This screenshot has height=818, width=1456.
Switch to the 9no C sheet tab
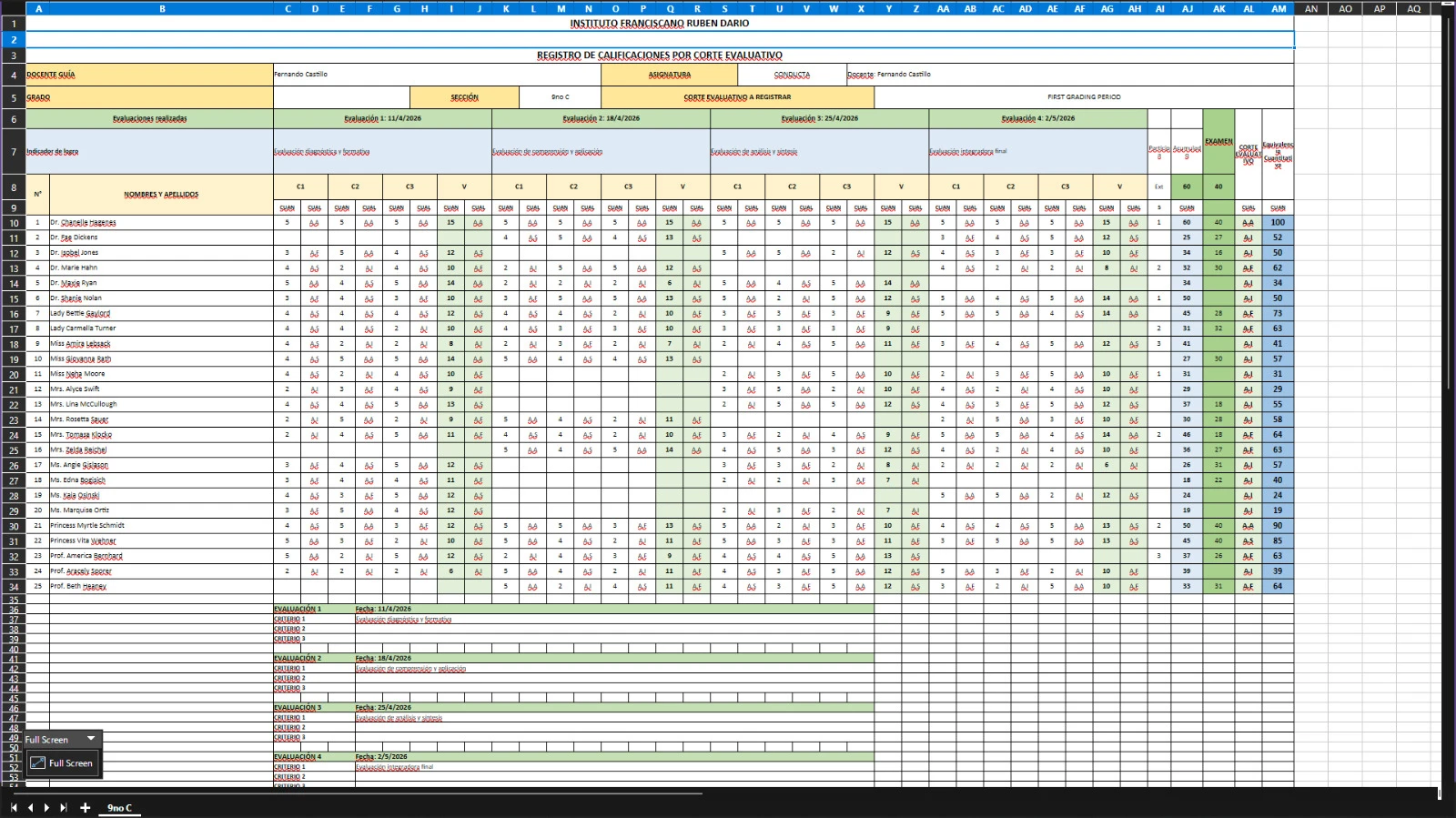tap(119, 807)
